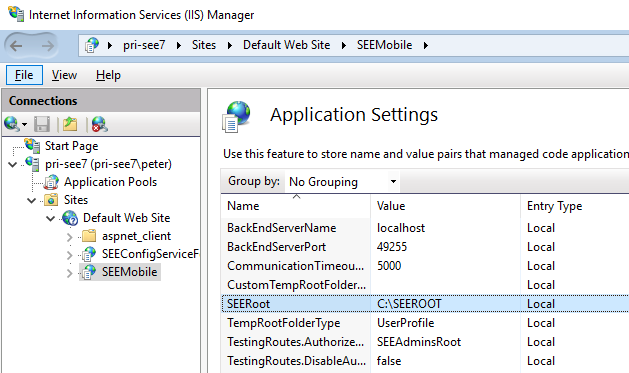Select the CommunicationTimeou... setting row
The image size is (629, 373).
[425, 266]
